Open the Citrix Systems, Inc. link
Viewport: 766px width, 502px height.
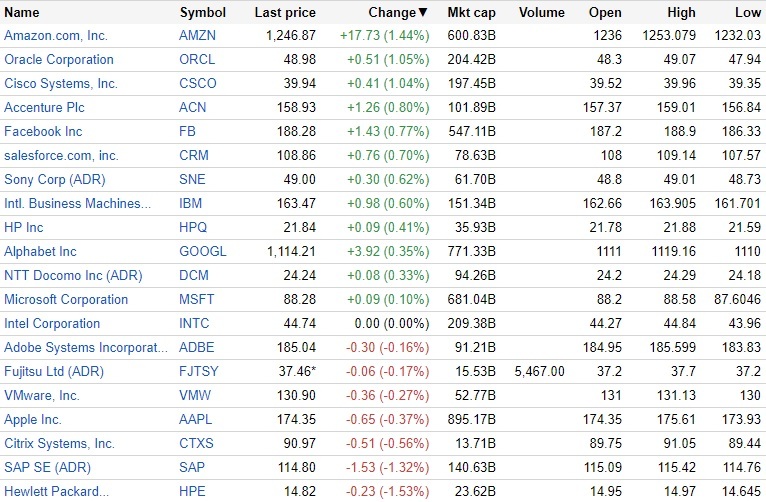[x=59, y=443]
